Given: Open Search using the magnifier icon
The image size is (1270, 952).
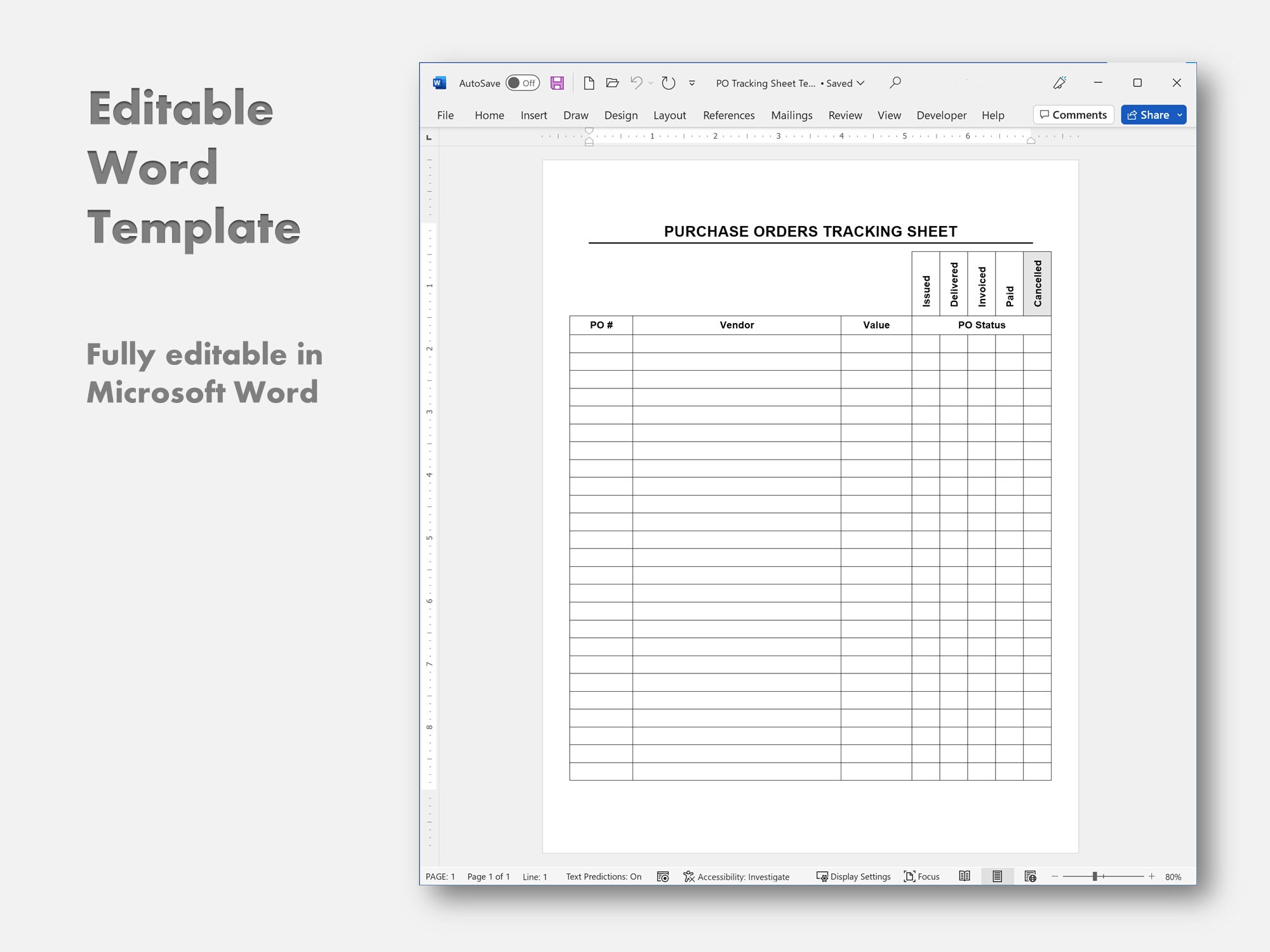Looking at the screenshot, I should pos(895,83).
